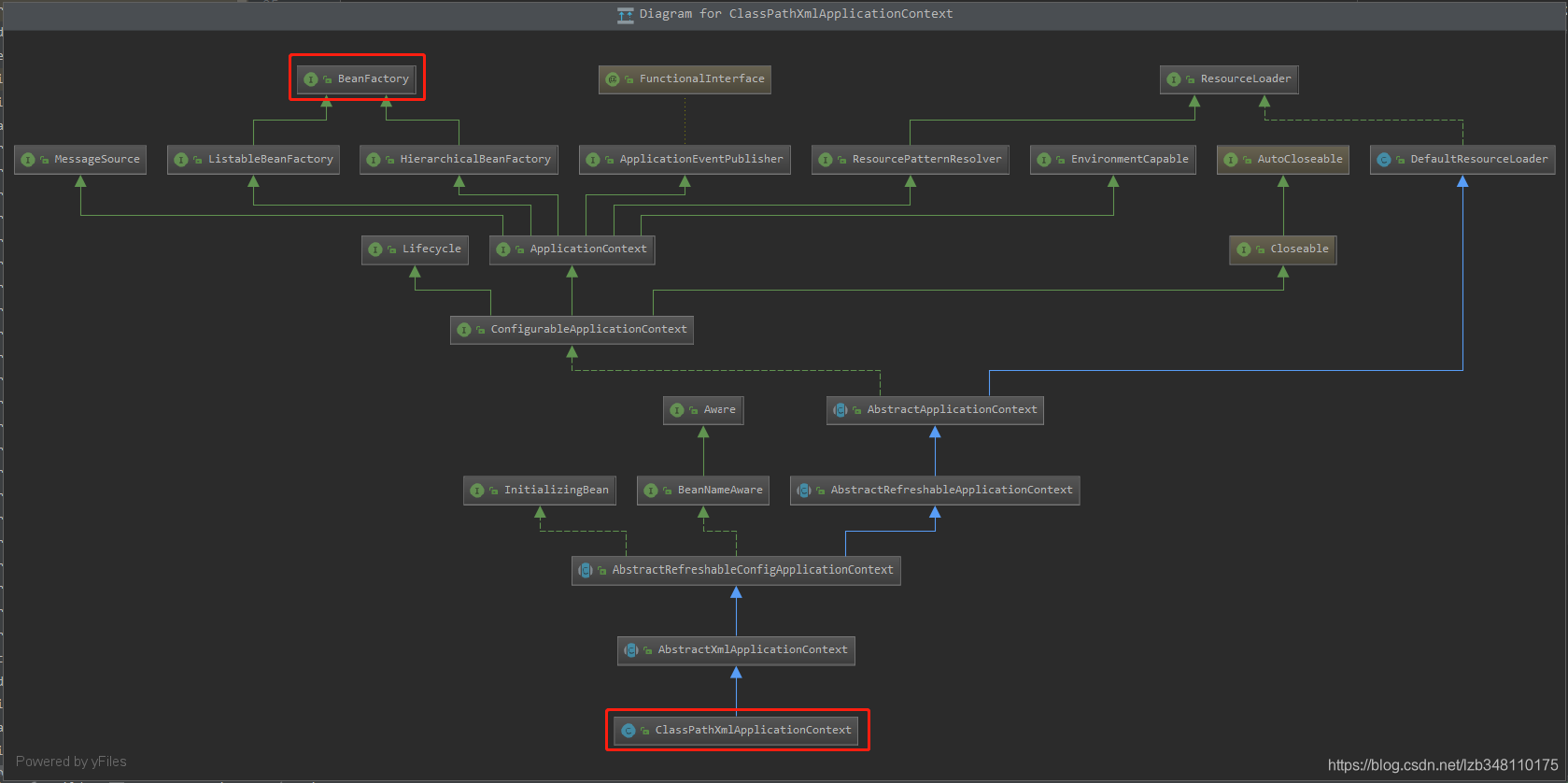Click the interface icon on EnvironmentCapable
1568x783 pixels.
(x=1044, y=160)
